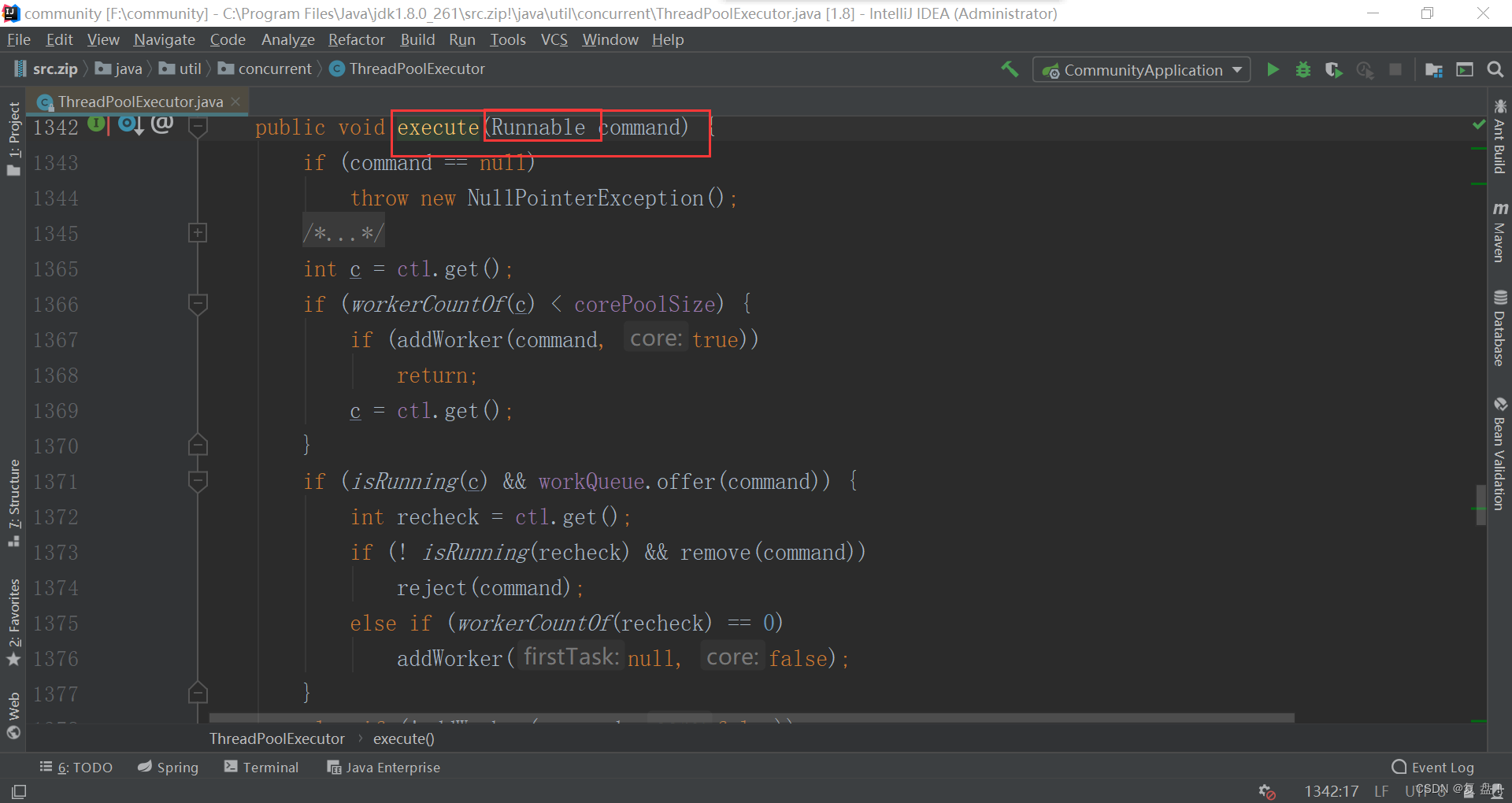
Task: Open the 6: TODO tool window
Action: click(x=76, y=767)
